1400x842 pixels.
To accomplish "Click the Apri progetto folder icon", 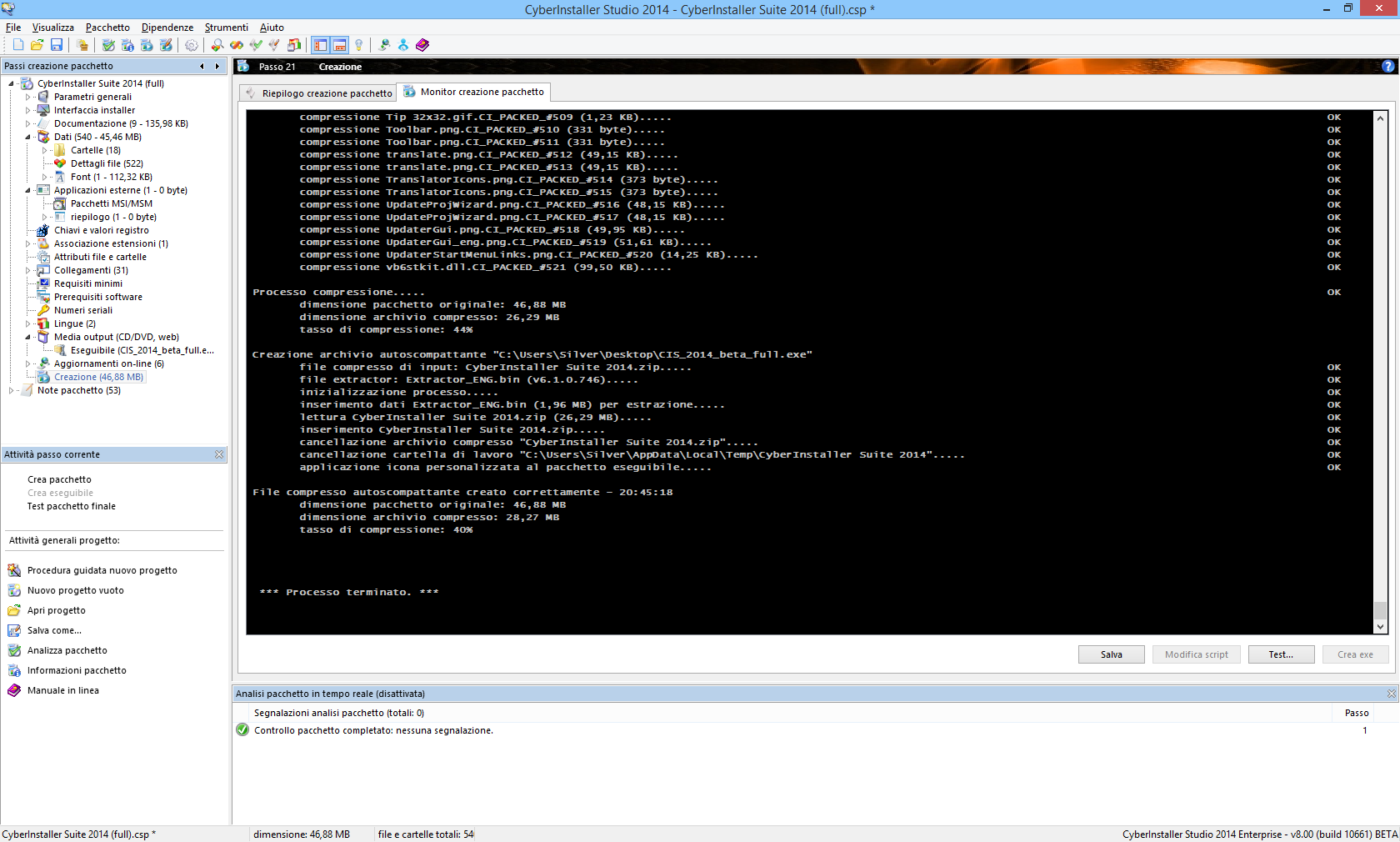I will point(14,610).
